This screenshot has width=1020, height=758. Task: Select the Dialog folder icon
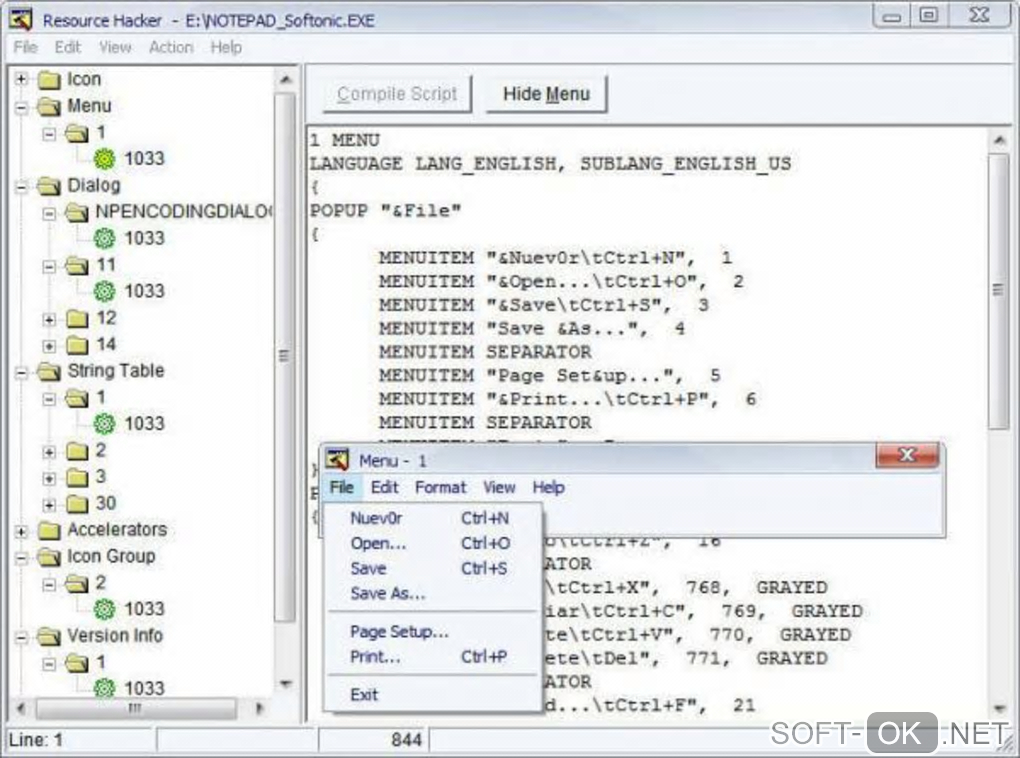click(49, 185)
